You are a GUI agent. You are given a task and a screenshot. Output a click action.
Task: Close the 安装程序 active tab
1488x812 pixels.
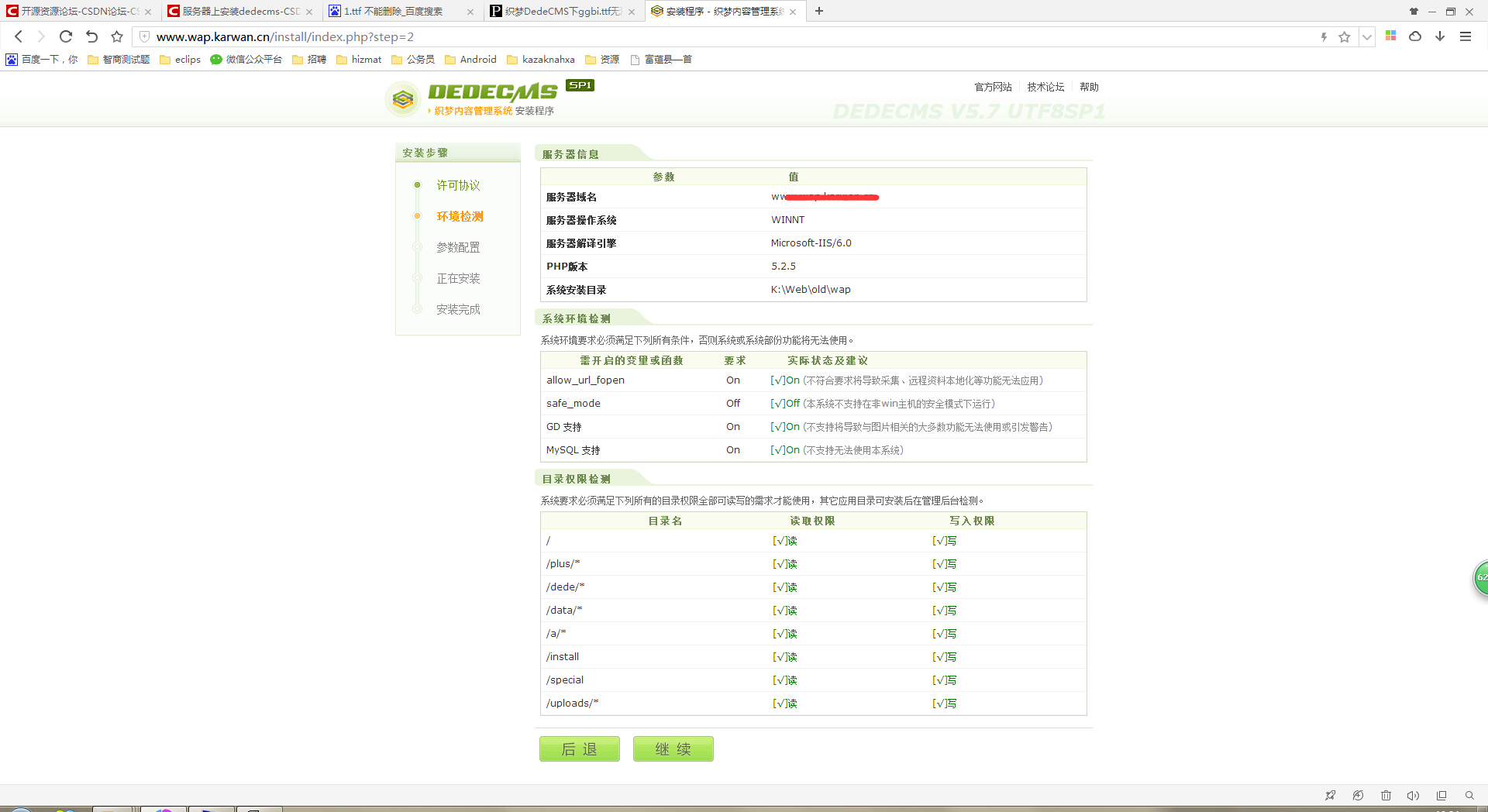click(x=793, y=12)
